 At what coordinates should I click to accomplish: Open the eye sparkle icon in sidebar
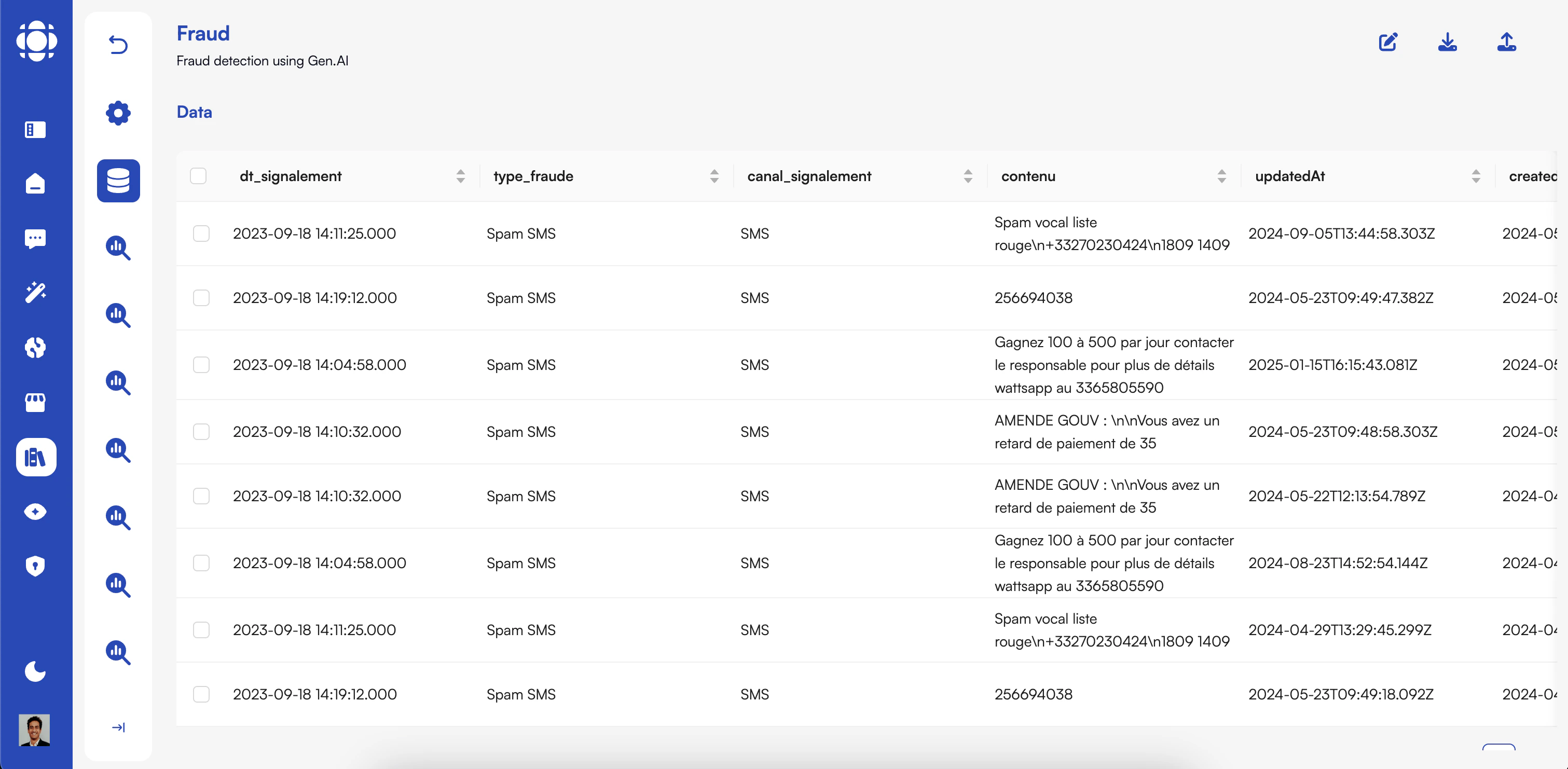(x=35, y=512)
